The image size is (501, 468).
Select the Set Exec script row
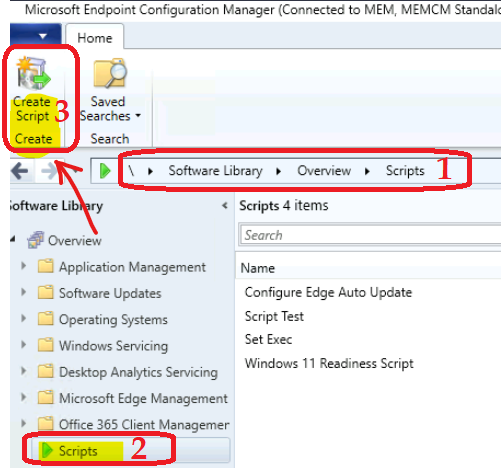pyautogui.click(x=268, y=339)
